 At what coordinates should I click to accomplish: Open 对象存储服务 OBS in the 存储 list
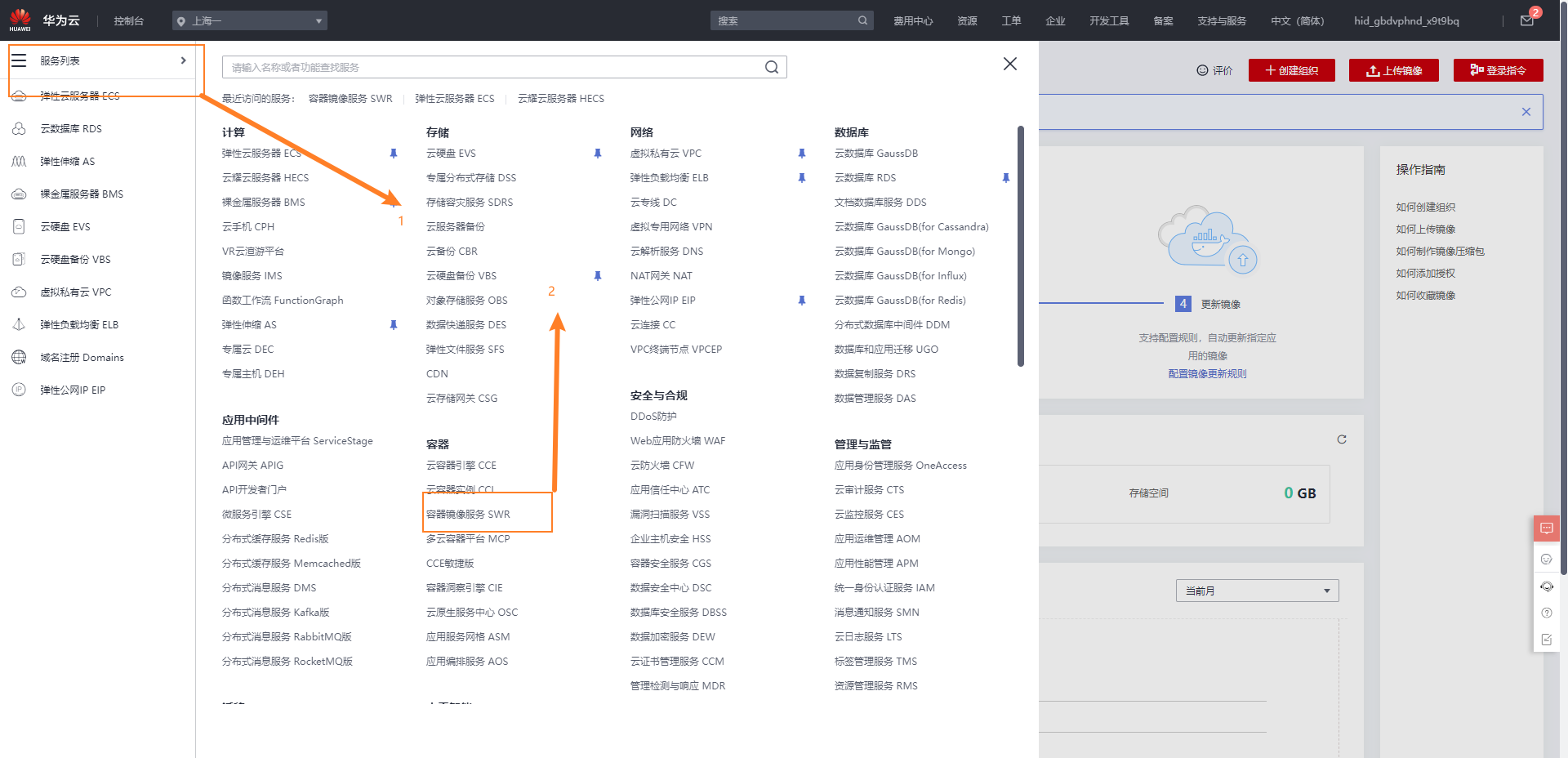[x=467, y=301]
